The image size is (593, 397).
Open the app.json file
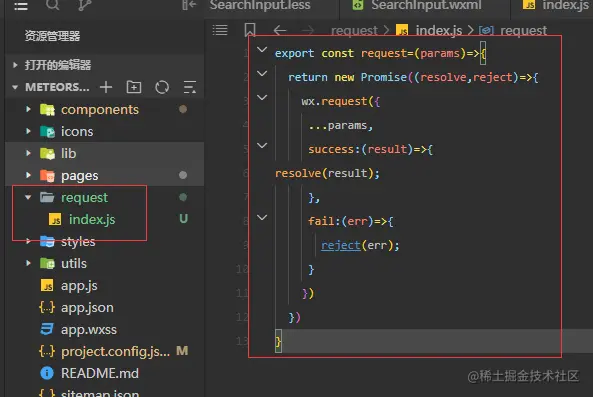click(87, 307)
